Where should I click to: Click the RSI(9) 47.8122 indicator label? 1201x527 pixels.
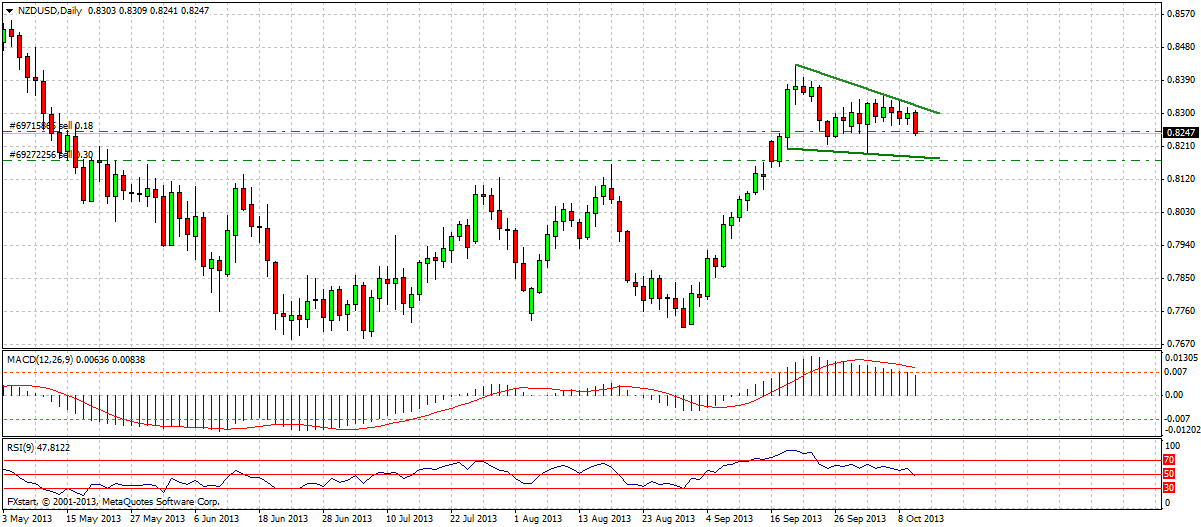click(40, 448)
